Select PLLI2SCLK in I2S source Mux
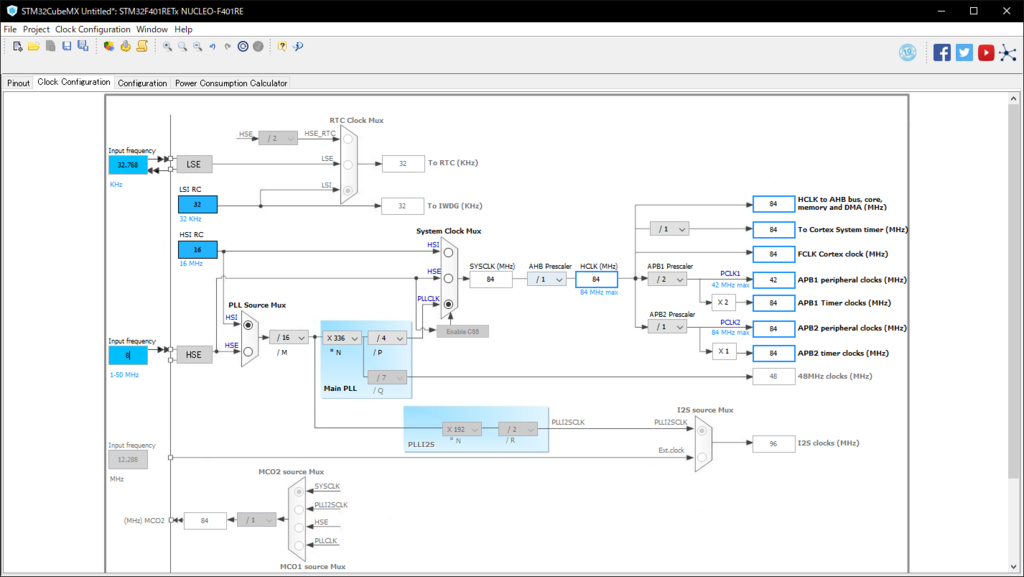 (x=702, y=431)
